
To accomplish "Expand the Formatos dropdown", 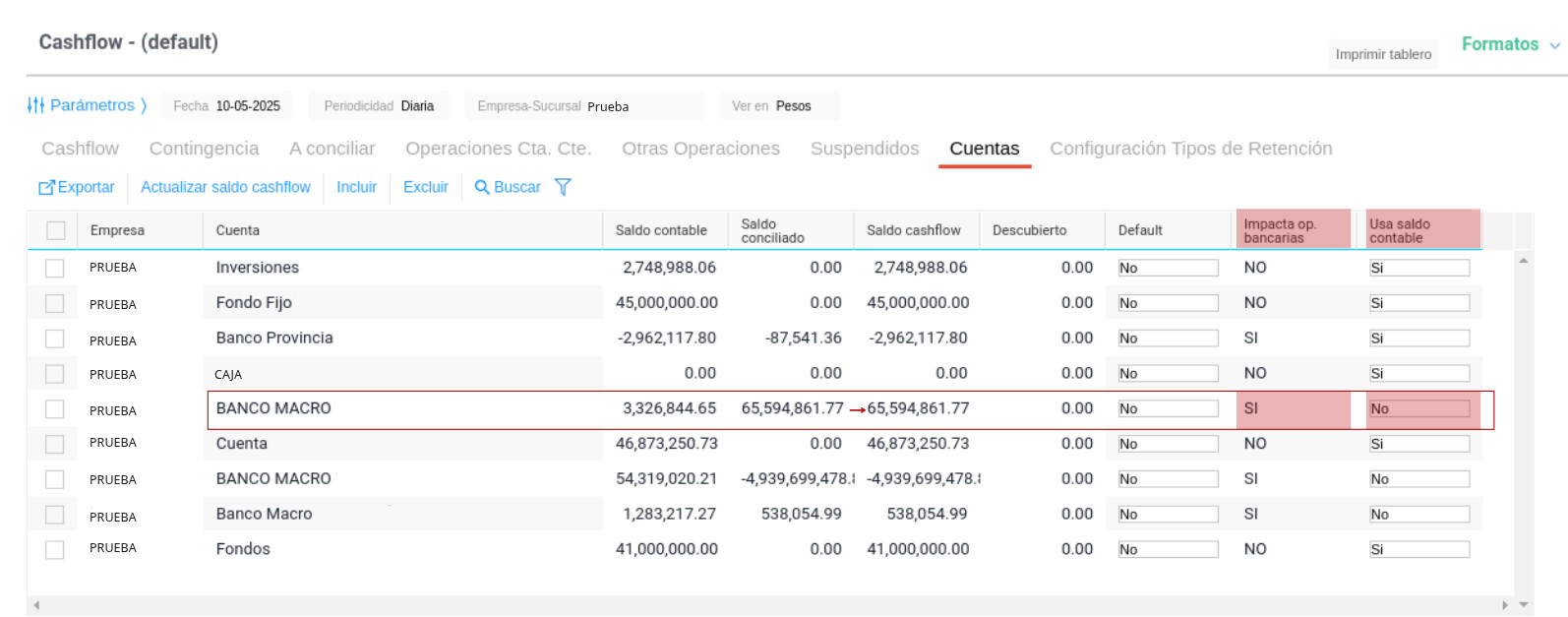I will [x=1511, y=44].
